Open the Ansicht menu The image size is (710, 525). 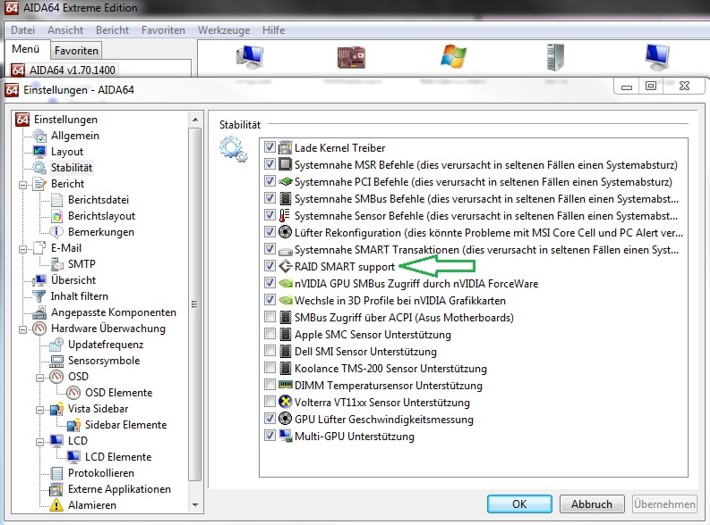(x=65, y=30)
